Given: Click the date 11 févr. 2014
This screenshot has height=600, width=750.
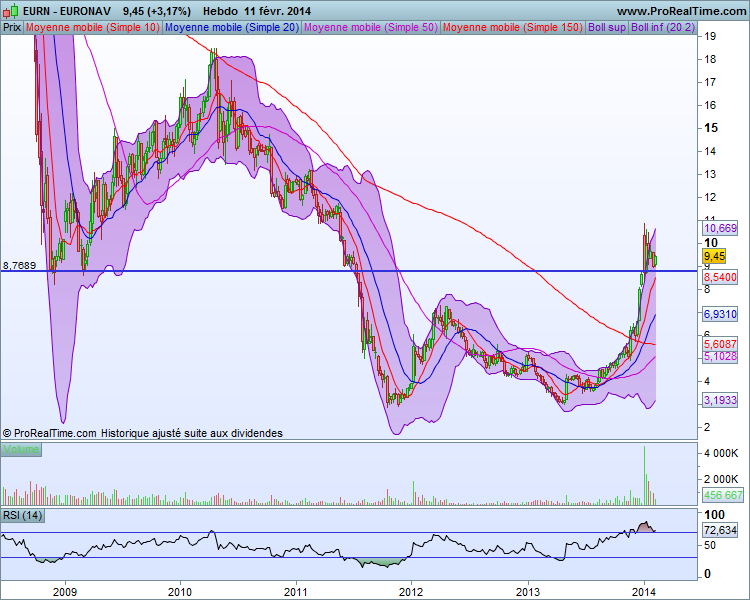Looking at the screenshot, I should coord(277,11).
